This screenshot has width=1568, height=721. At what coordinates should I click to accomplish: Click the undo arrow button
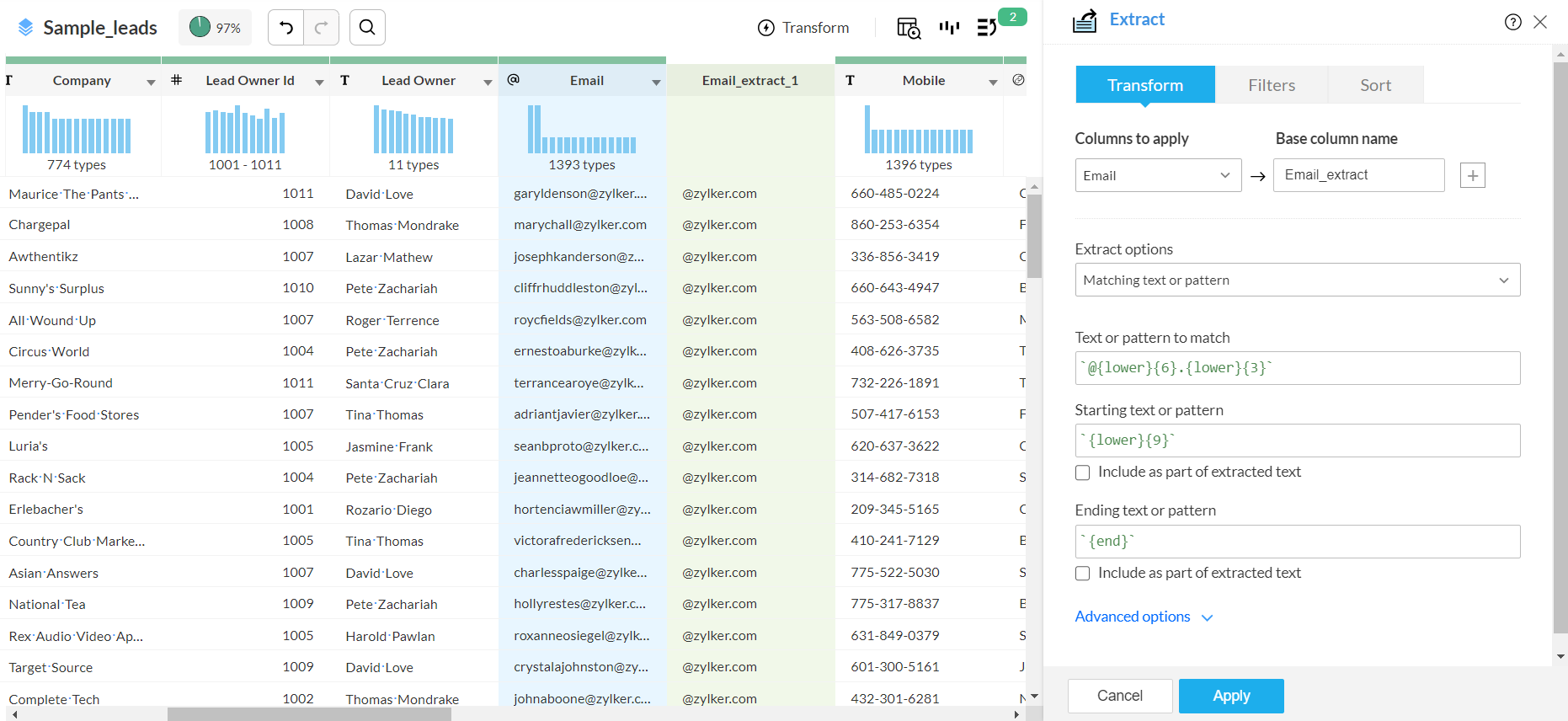pos(286,28)
